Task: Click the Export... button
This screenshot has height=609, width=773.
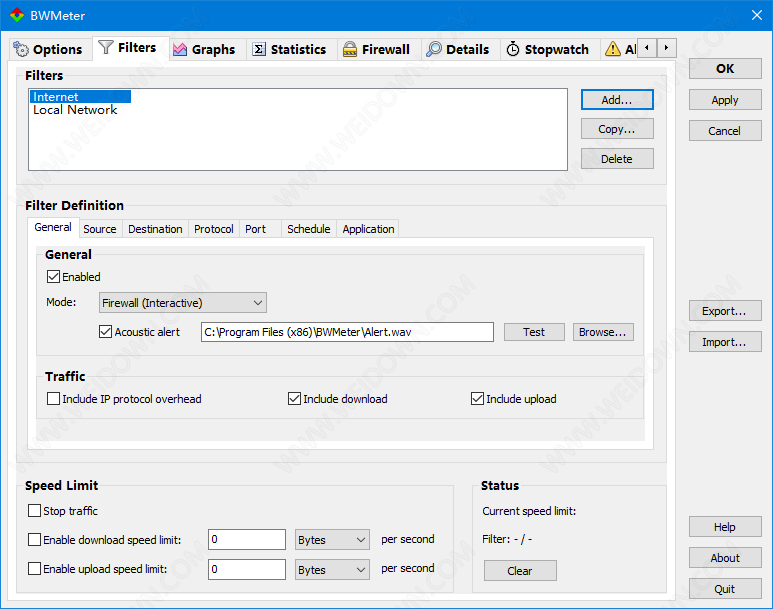Action: click(725, 311)
